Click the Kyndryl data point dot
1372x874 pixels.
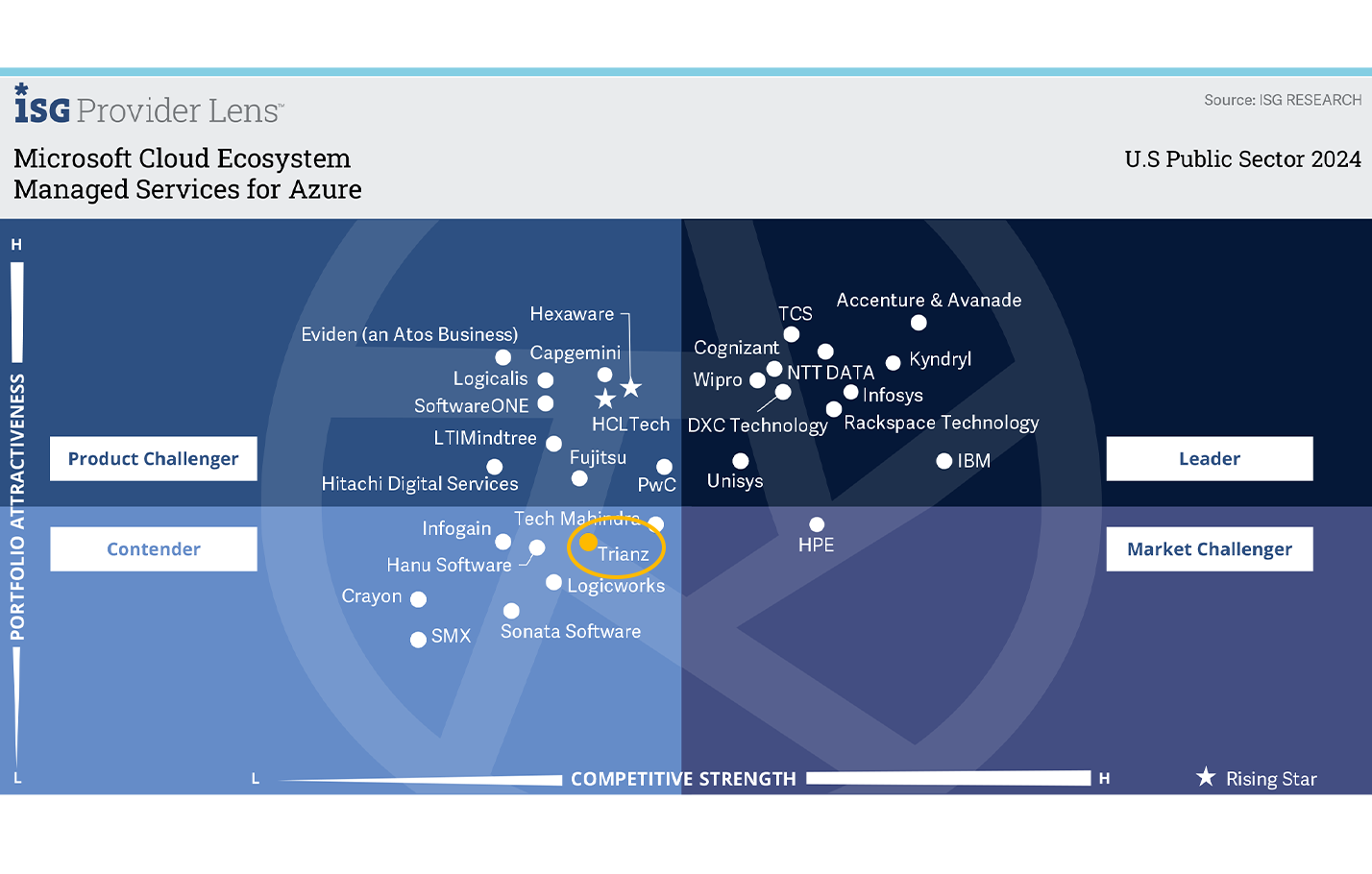[x=893, y=363]
